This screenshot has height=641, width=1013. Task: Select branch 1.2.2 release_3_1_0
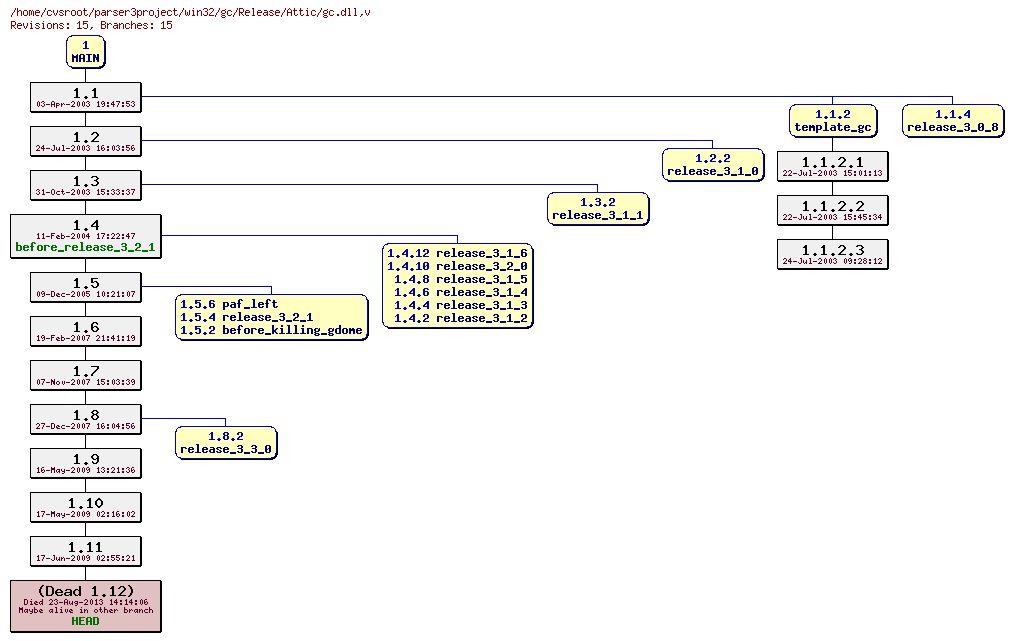click(x=713, y=165)
